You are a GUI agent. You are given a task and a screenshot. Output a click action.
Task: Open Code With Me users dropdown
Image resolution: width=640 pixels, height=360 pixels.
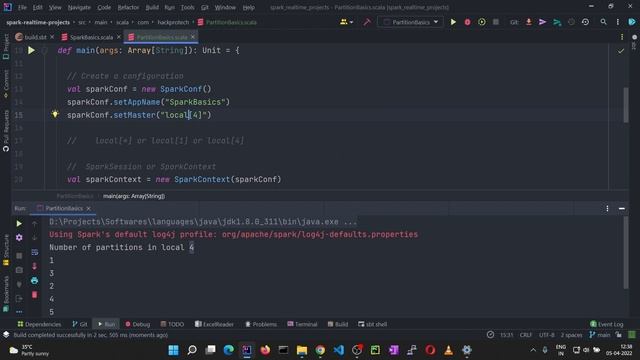[x=347, y=22]
